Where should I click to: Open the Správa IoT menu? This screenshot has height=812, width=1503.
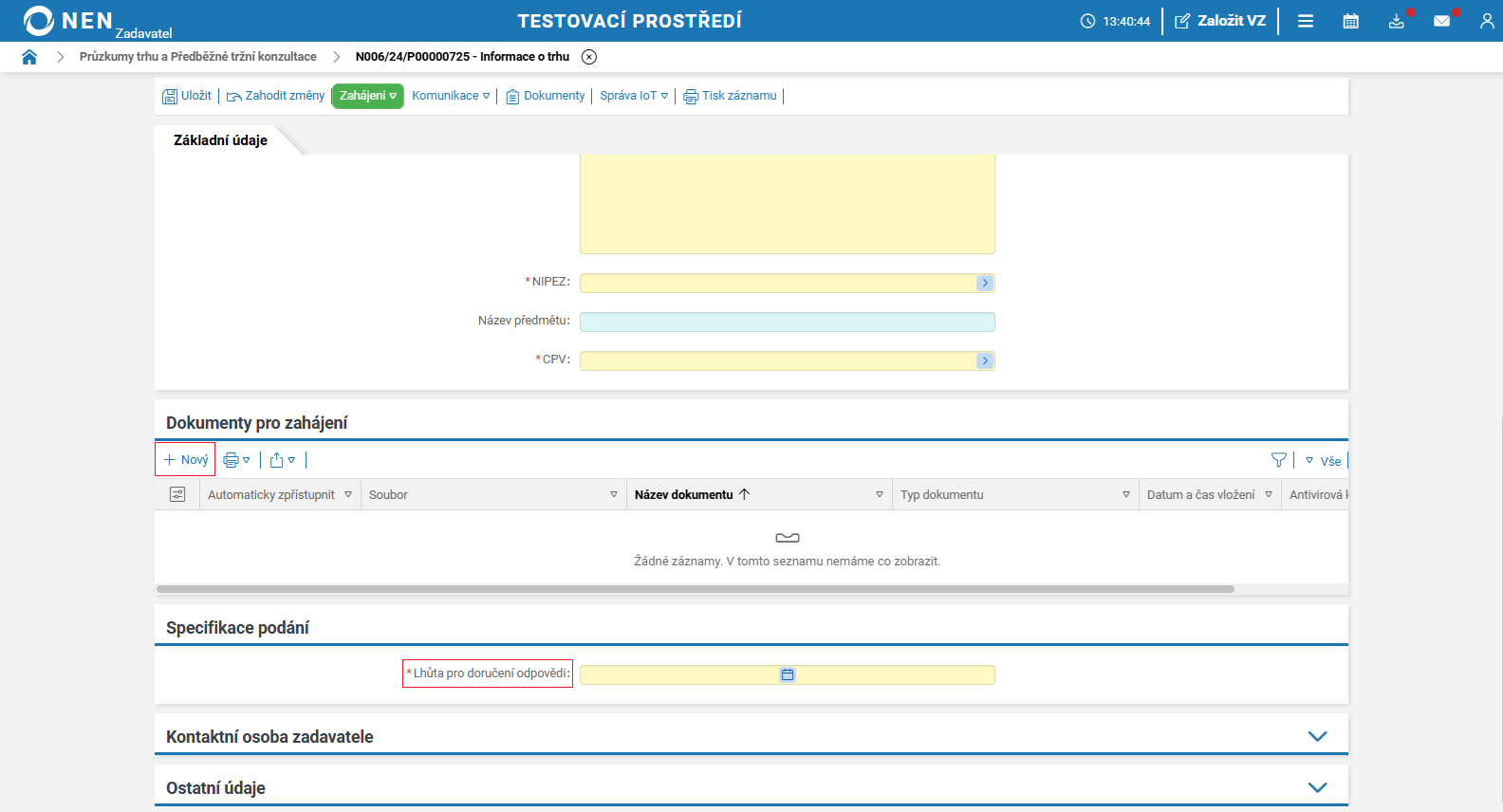[x=634, y=96]
